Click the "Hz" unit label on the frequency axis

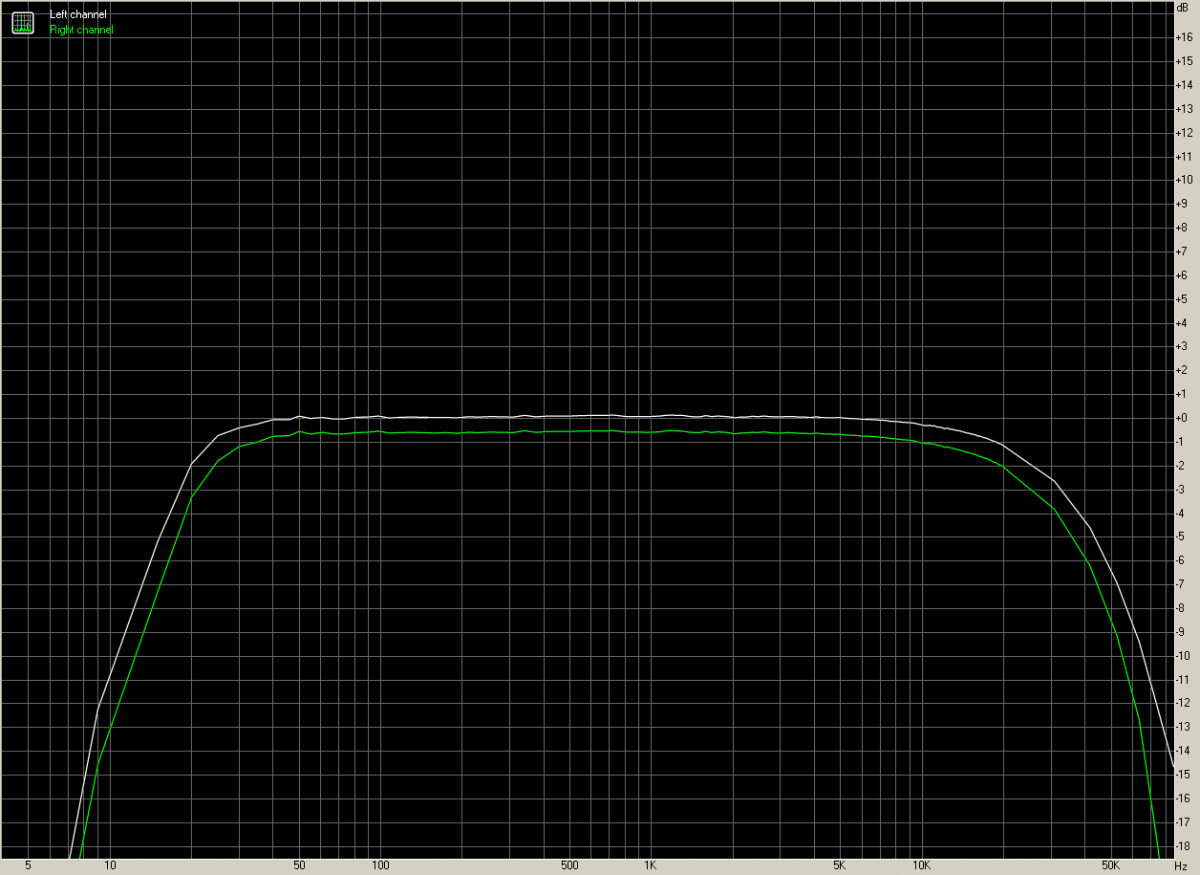(1180, 864)
